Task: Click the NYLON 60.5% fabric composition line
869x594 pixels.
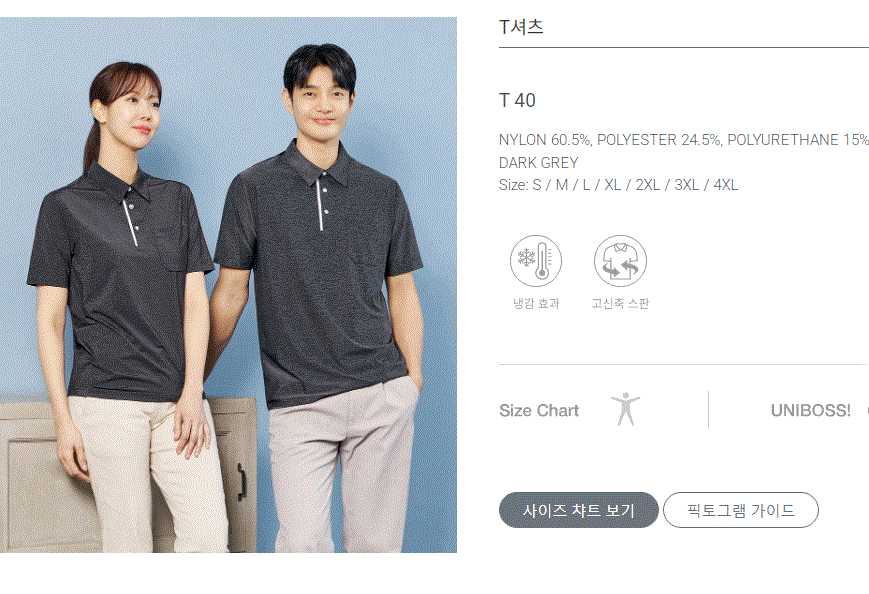Action: pos(683,140)
